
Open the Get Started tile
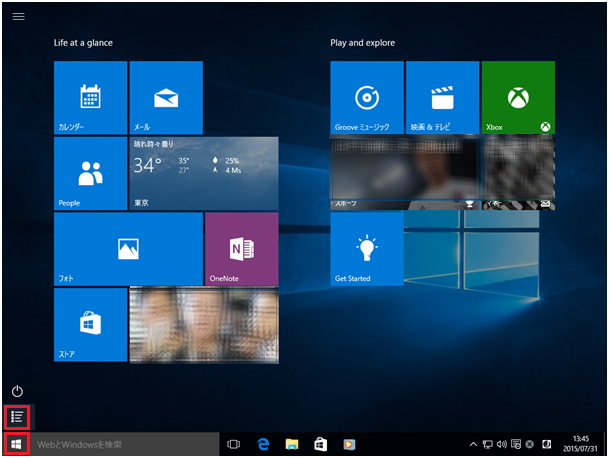click(x=367, y=249)
